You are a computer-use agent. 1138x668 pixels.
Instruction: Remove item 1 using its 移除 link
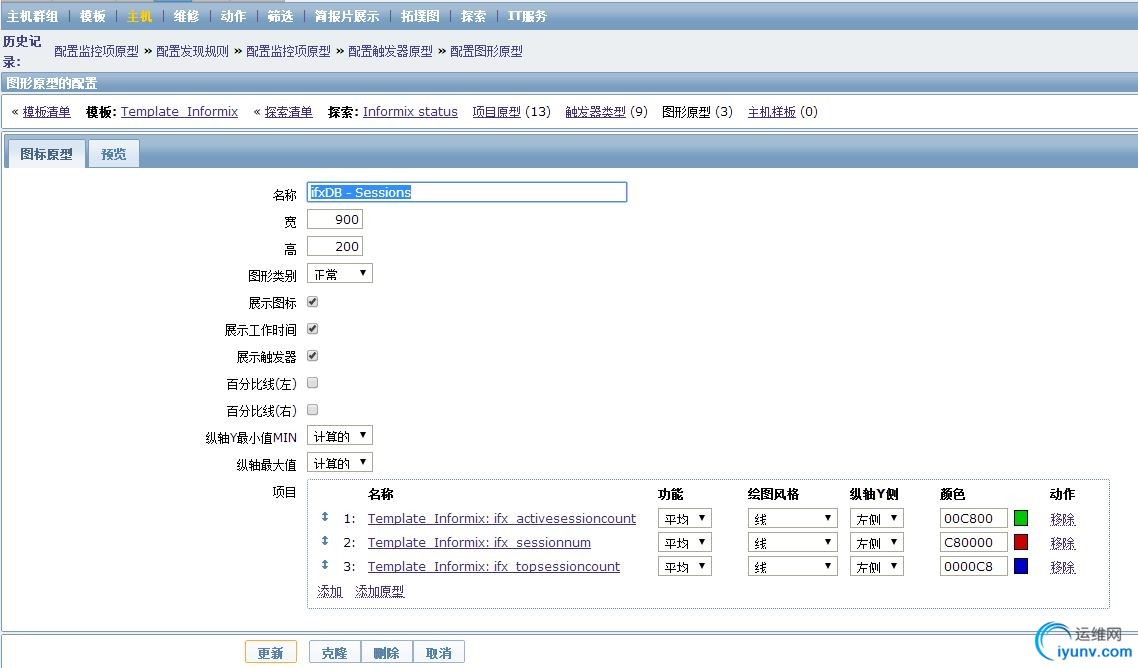tap(1063, 519)
